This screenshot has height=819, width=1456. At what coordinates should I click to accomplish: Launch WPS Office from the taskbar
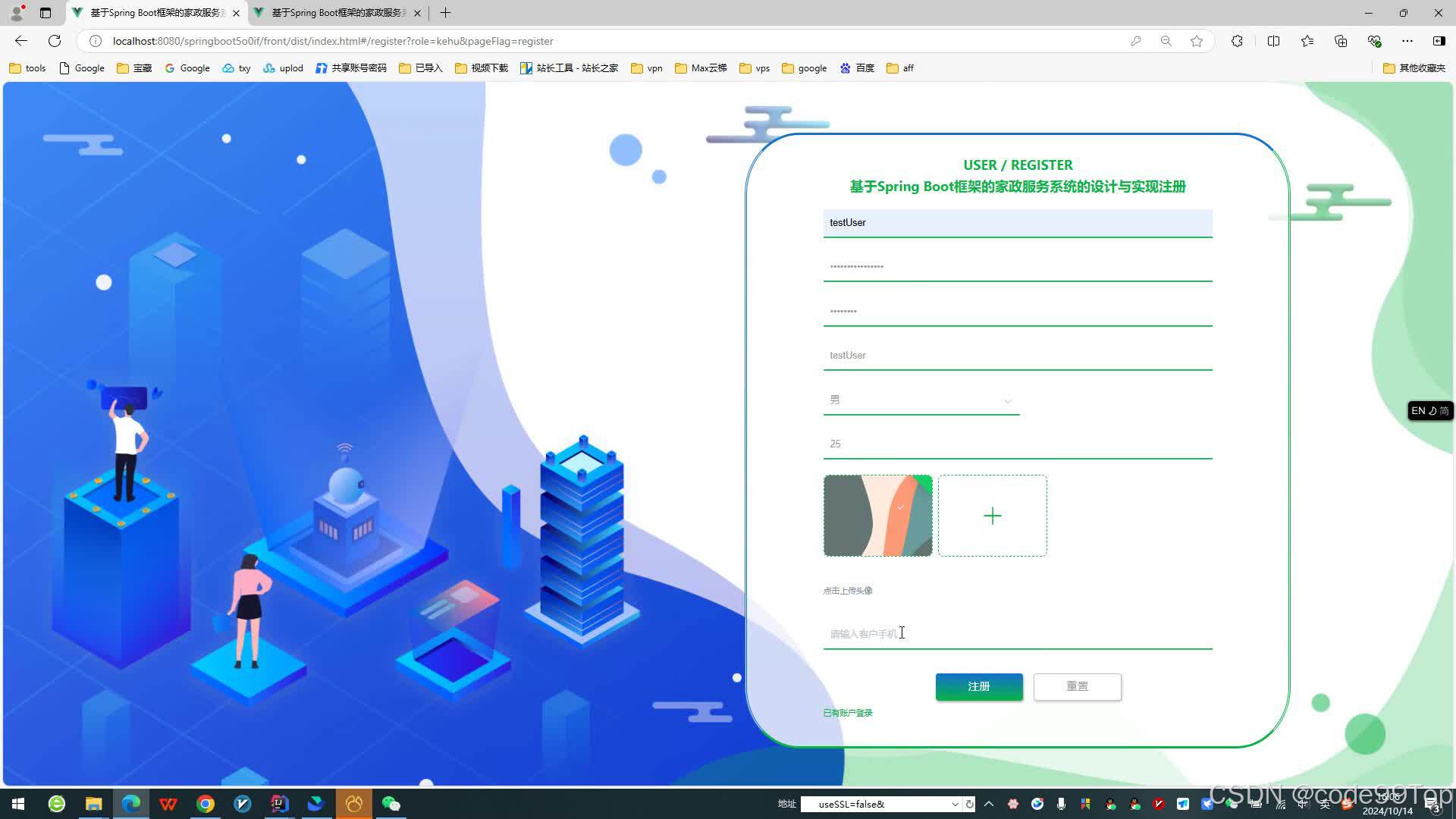click(x=168, y=803)
